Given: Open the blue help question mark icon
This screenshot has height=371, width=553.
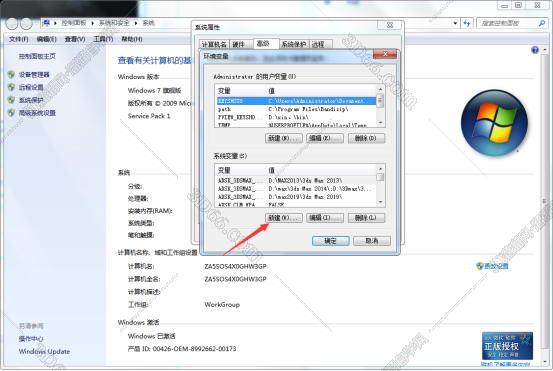Looking at the screenshot, I should point(535,50).
